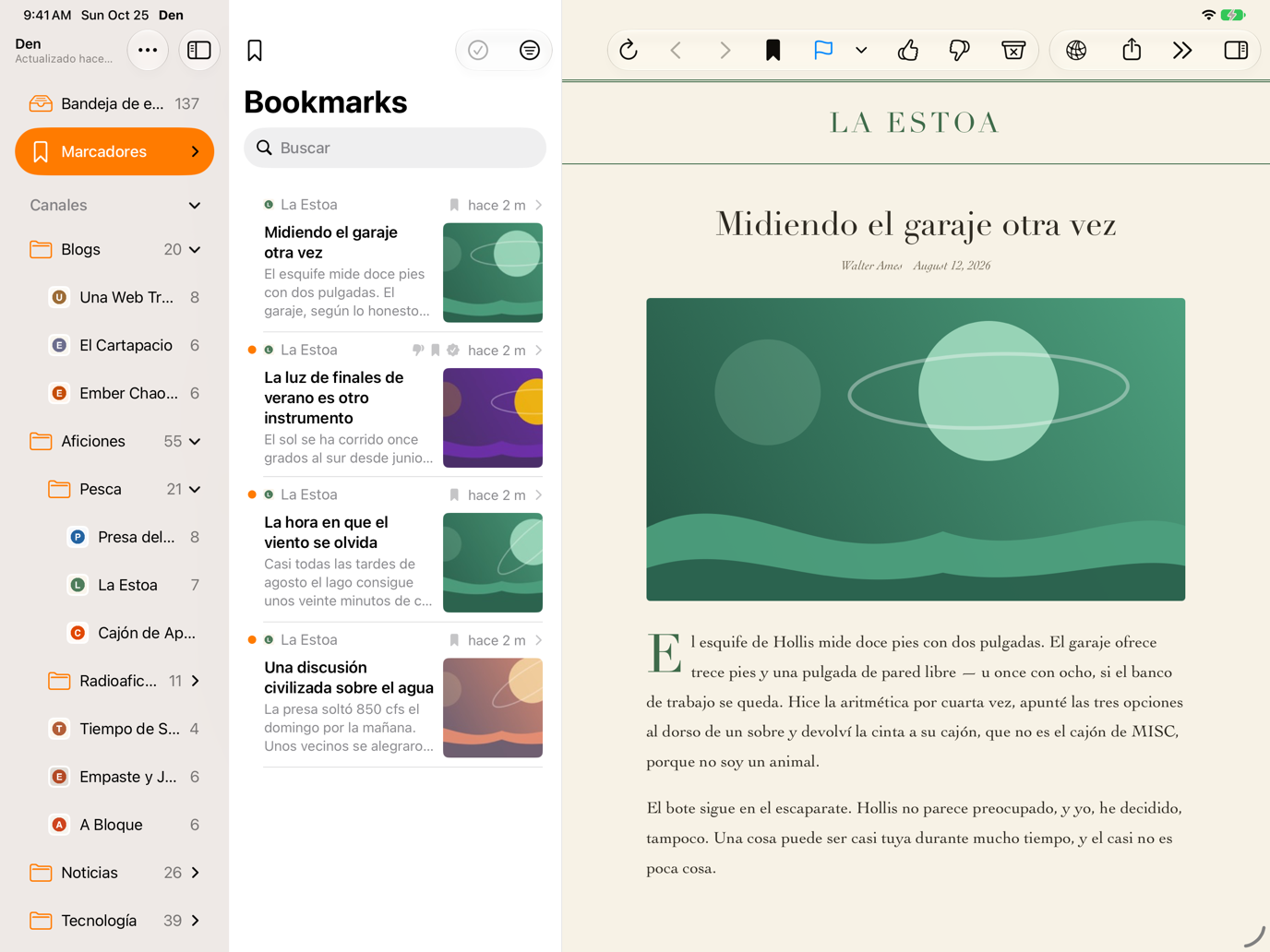Image resolution: width=1270 pixels, height=952 pixels.
Task: Open Bandeja de entrada inbox
Action: 114,103
